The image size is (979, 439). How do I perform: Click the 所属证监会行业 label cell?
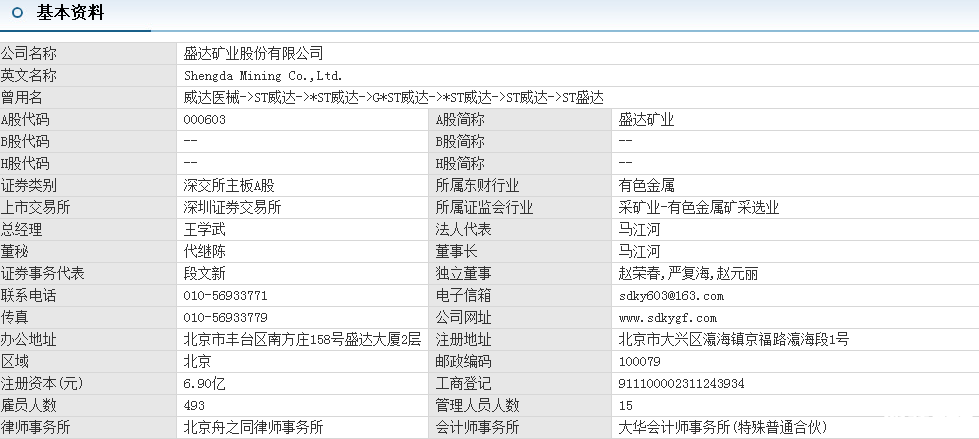[520, 207]
